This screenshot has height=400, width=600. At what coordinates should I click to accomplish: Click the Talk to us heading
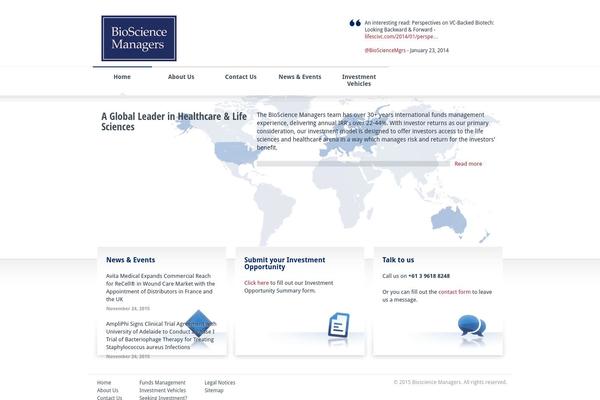coord(398,260)
